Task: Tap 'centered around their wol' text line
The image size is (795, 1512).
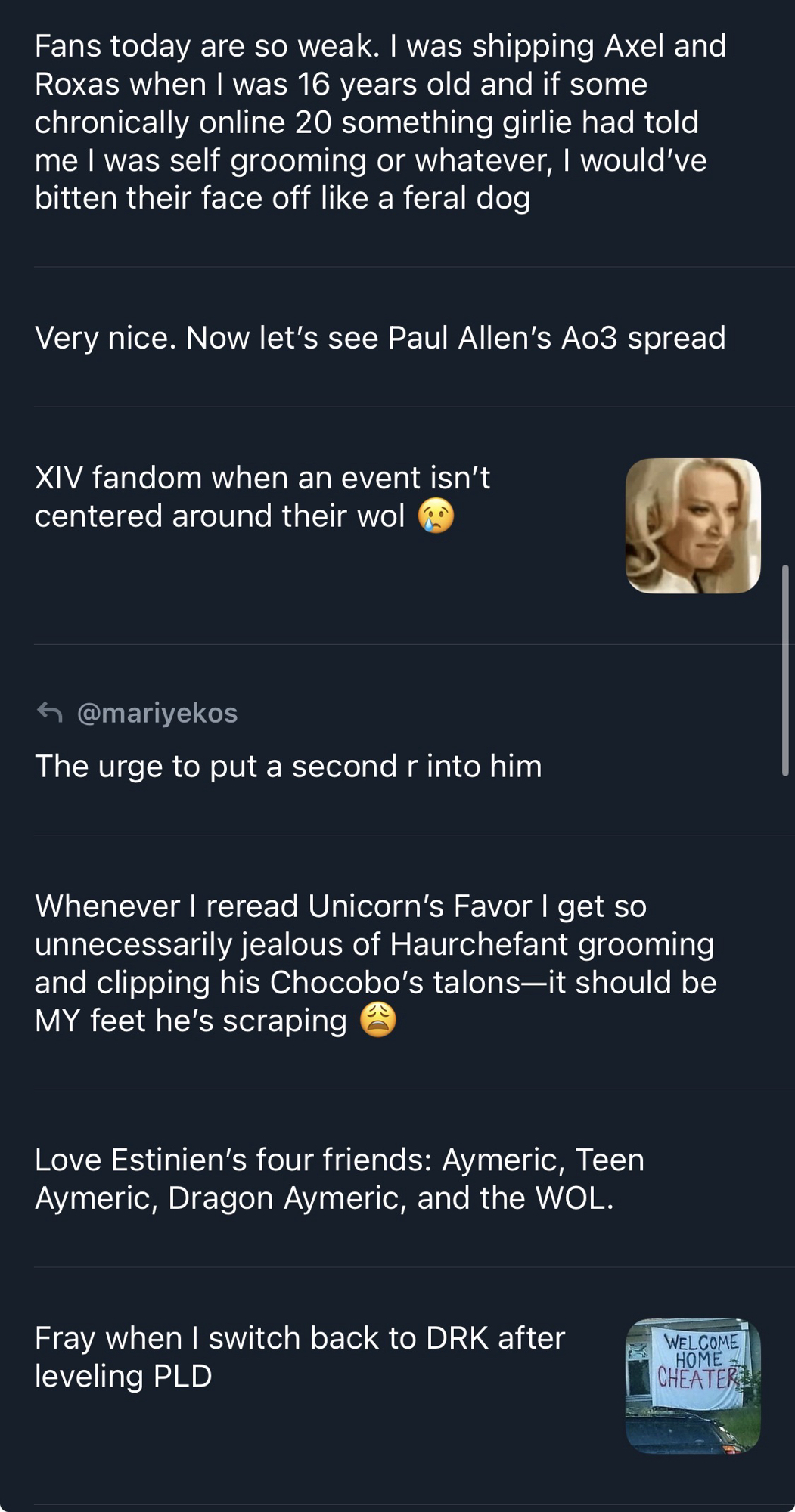Action: (220, 516)
